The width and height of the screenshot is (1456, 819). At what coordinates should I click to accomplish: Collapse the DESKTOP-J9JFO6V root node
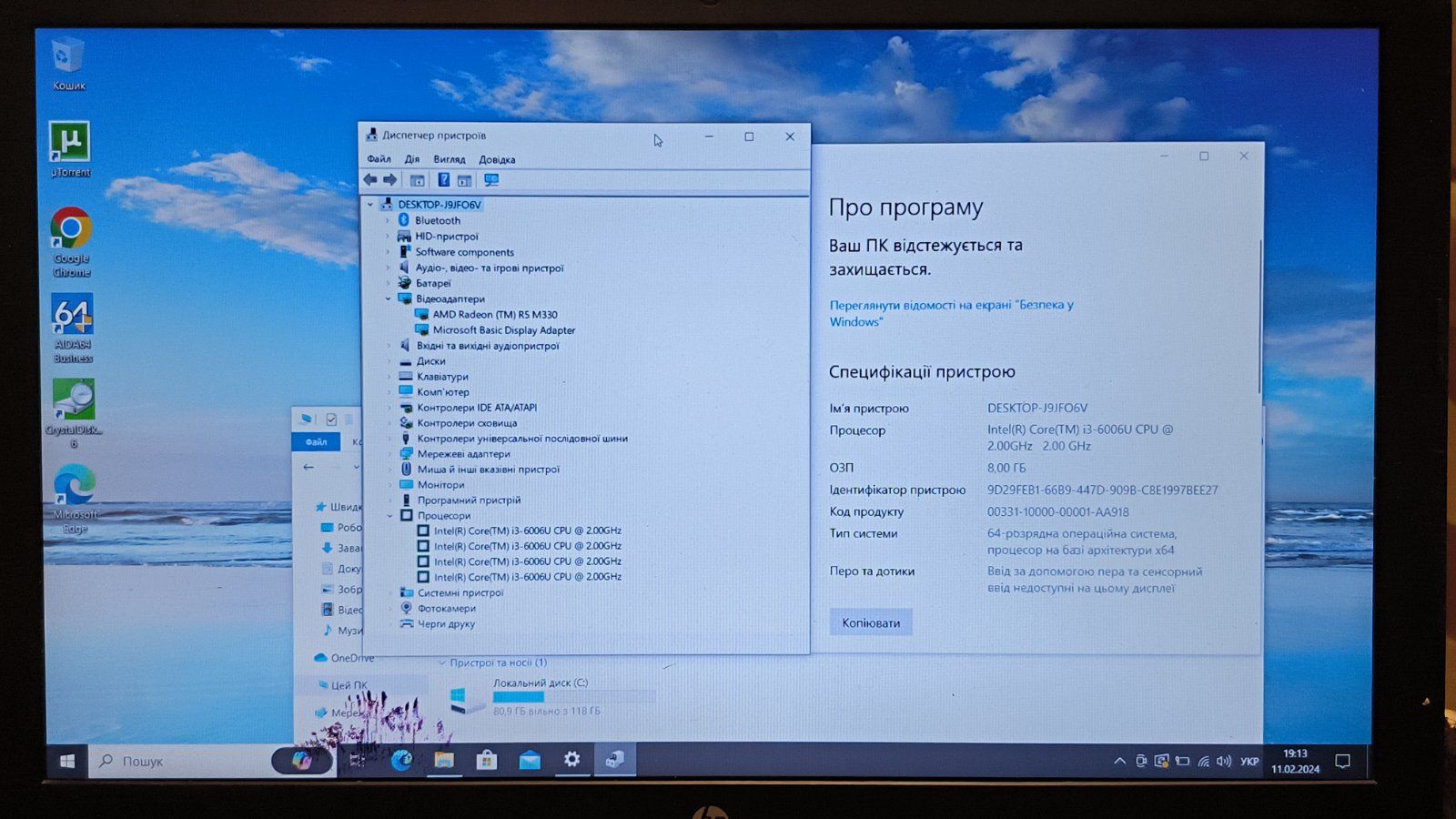370,205
